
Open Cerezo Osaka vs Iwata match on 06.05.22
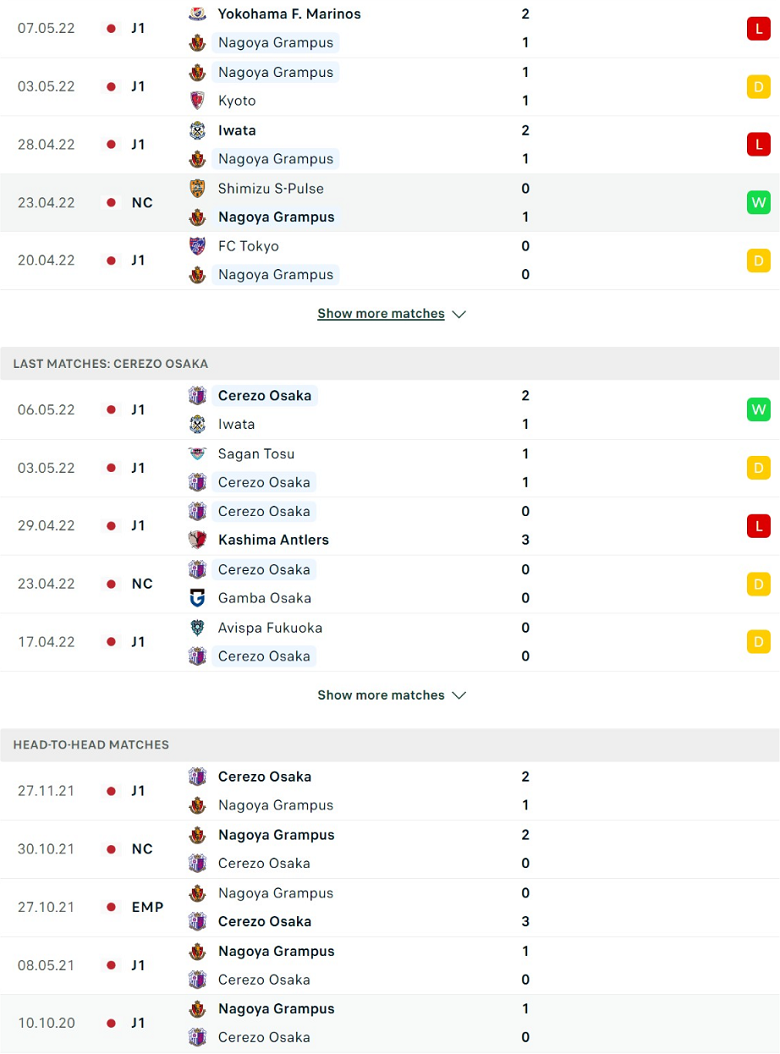(x=390, y=410)
